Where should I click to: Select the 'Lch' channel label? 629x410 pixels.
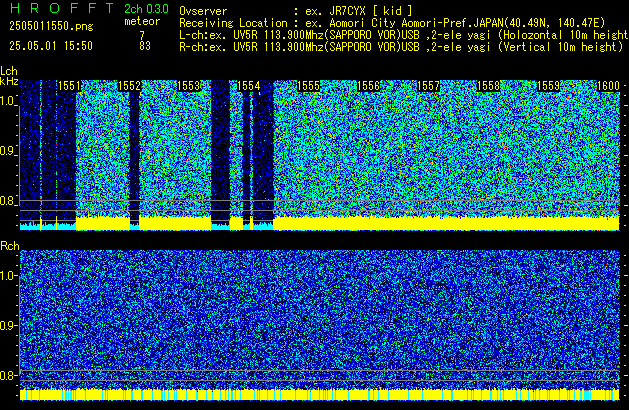point(9,71)
